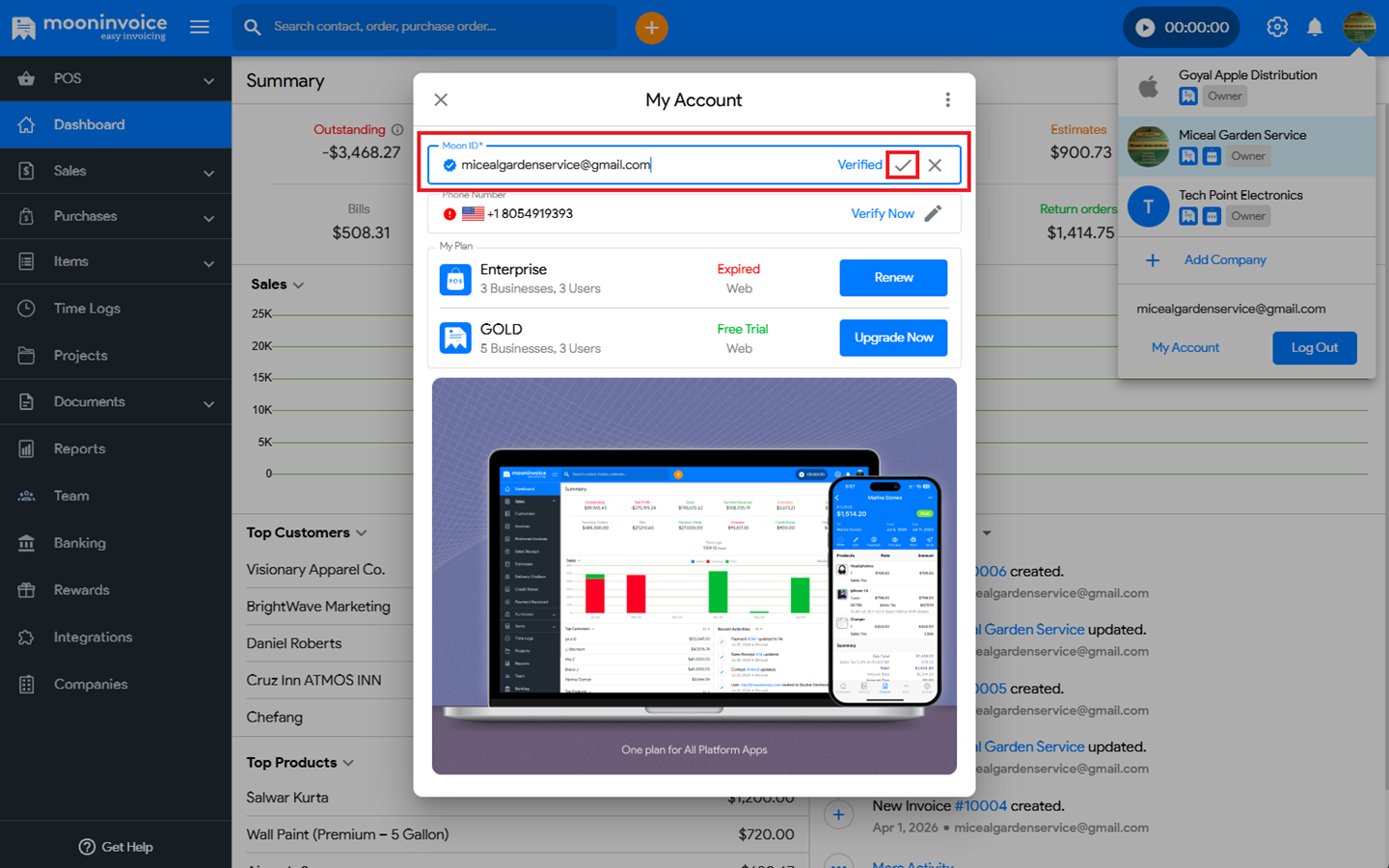The height and width of the screenshot is (868, 1389).
Task: Open the settings gear icon
Action: [x=1276, y=27]
